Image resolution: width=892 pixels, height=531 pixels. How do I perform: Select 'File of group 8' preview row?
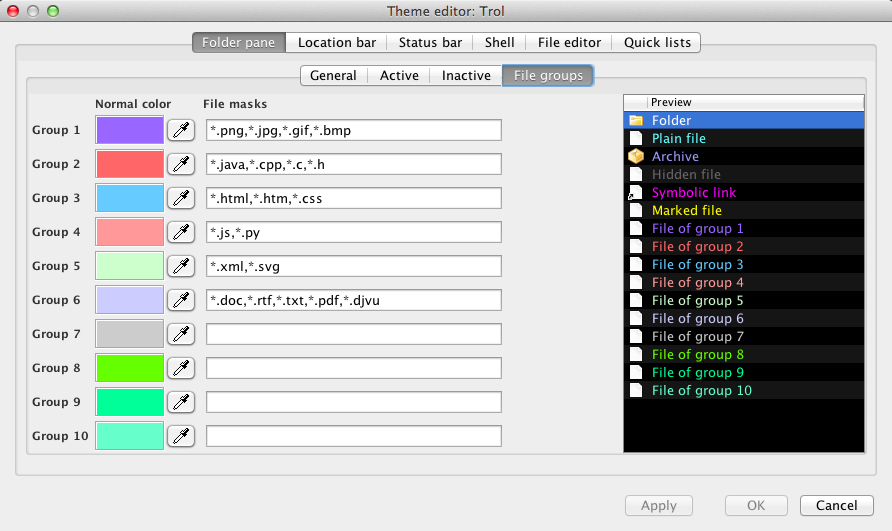pyautogui.click(x=744, y=354)
